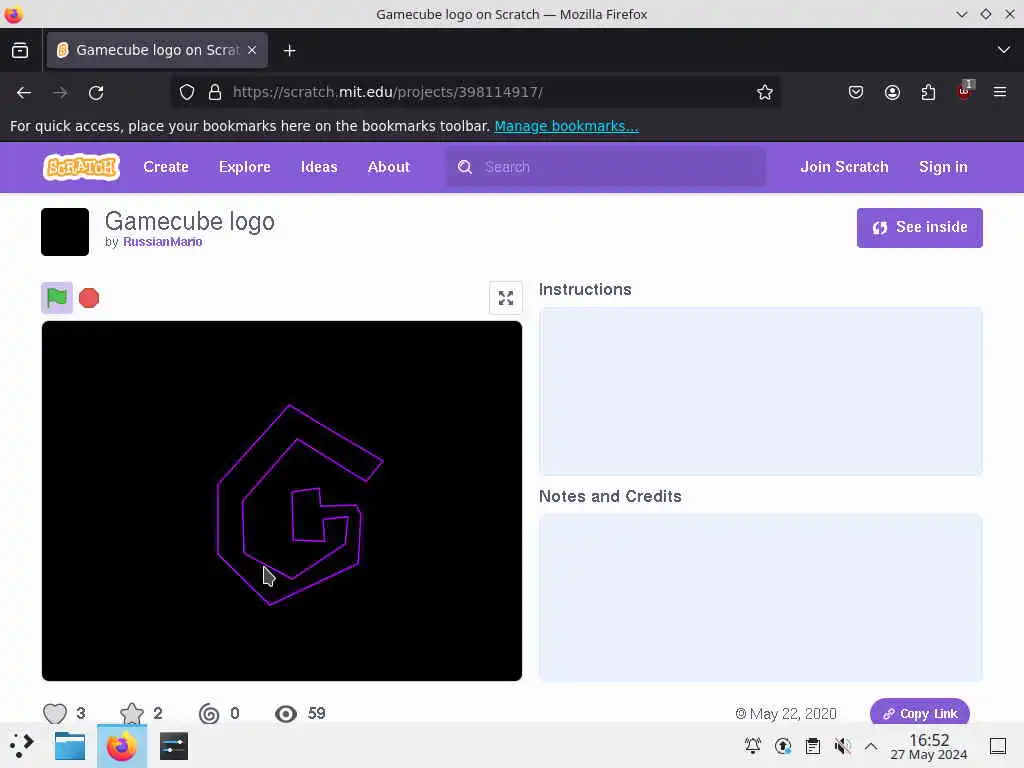Click the Firefox taskbar icon
The image size is (1024, 768).
point(121,746)
